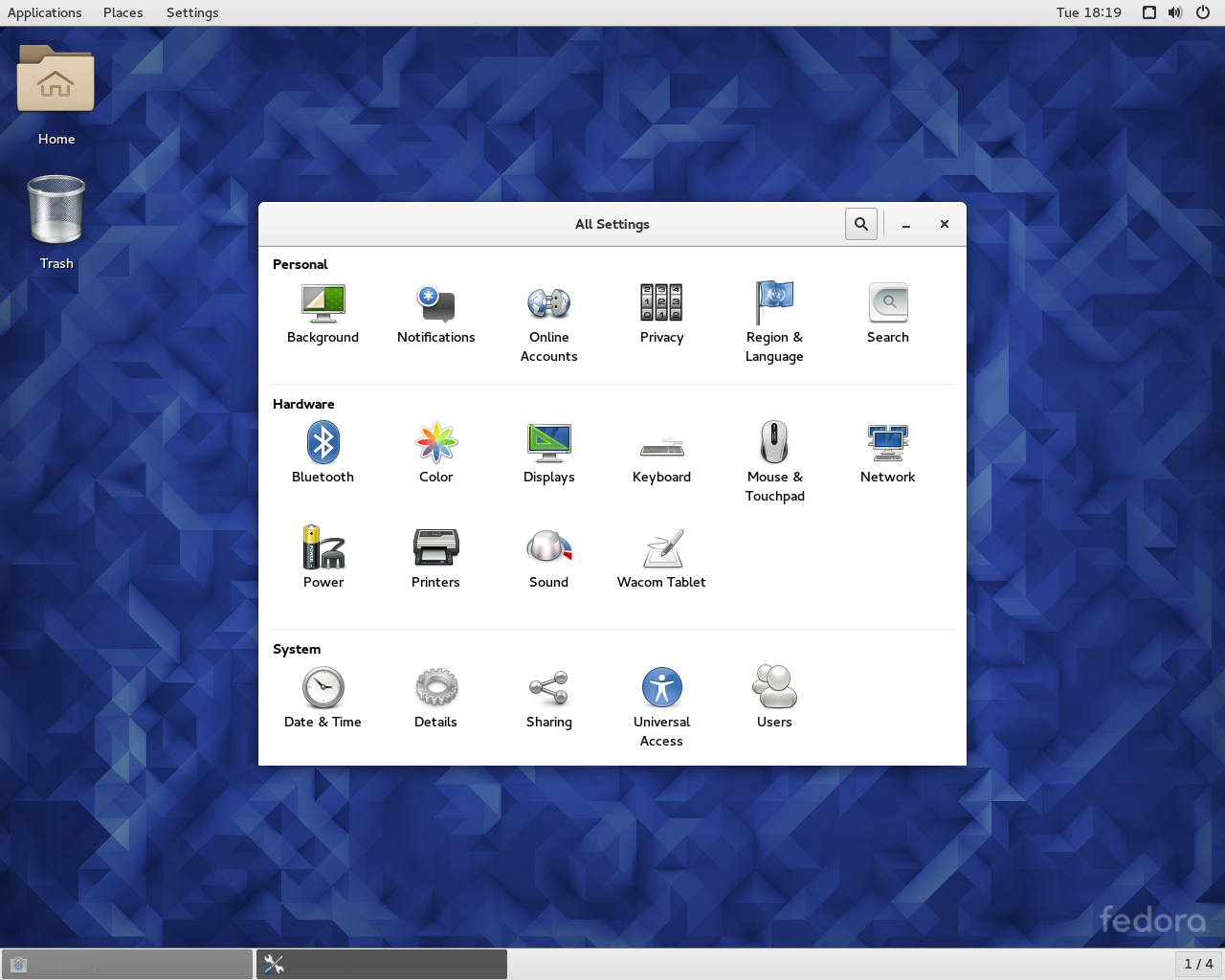Click the clock showing Tue 18:19
Viewport: 1225px width, 980px height.
click(1089, 12)
